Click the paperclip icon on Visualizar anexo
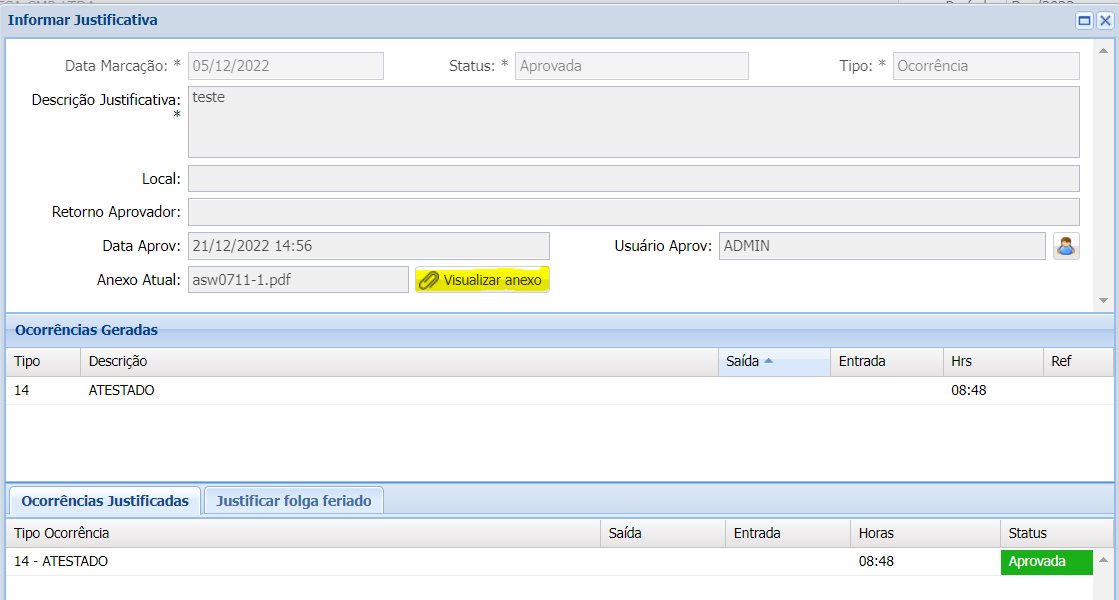Screen dimensions: 1119x600 point(428,280)
